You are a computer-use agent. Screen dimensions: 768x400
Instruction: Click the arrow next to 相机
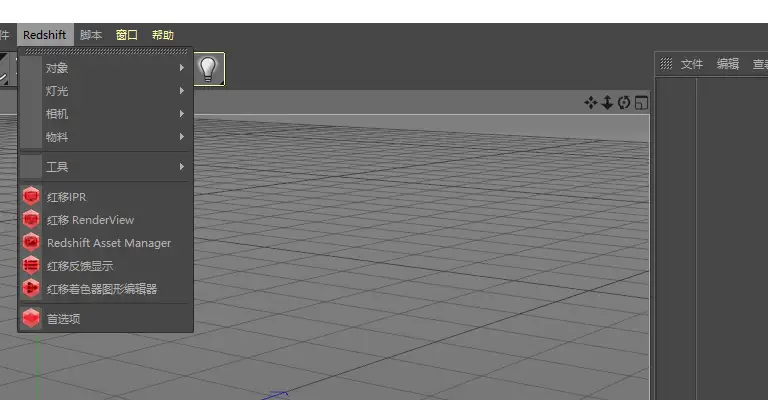(182, 114)
